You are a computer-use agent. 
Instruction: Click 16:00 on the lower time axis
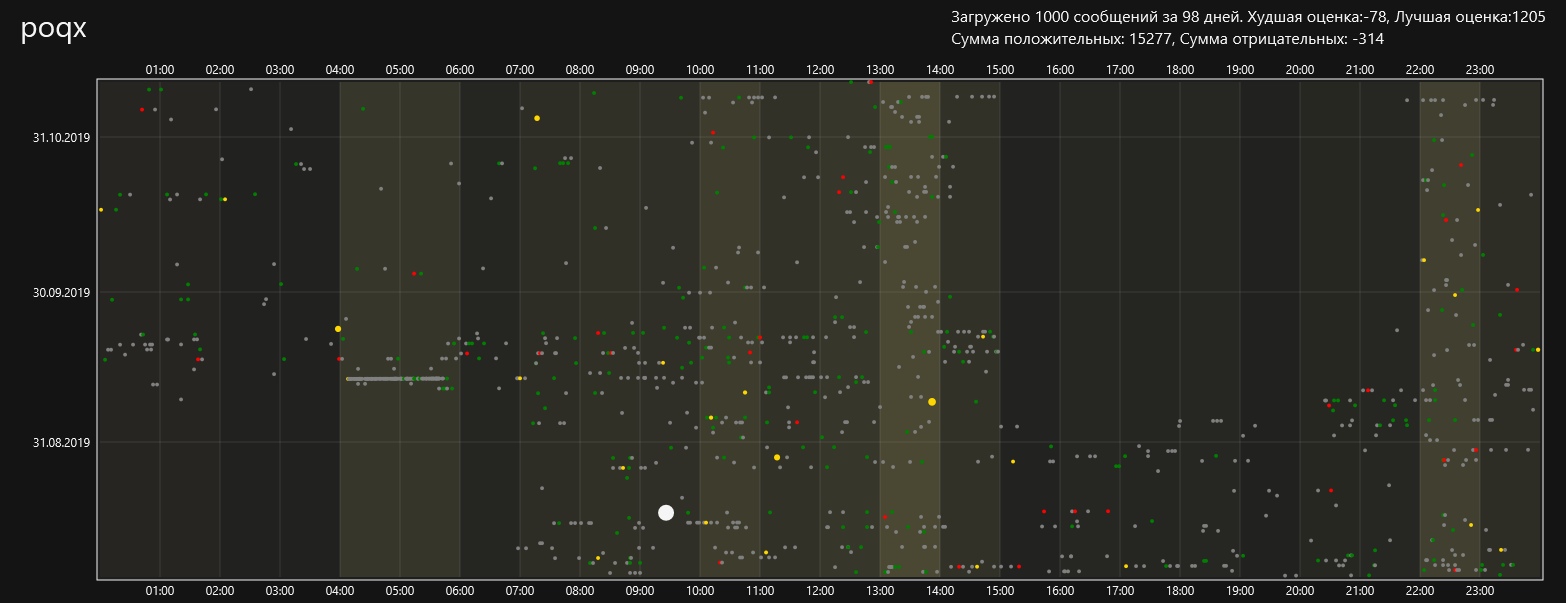1060,591
